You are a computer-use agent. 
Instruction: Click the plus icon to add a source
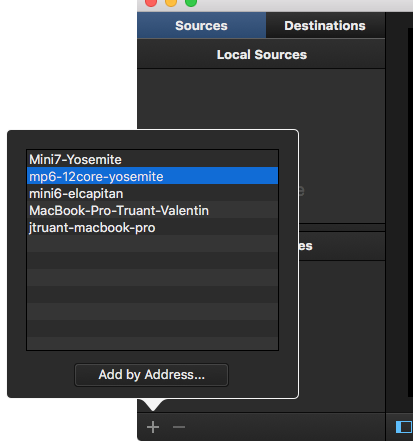click(x=153, y=427)
